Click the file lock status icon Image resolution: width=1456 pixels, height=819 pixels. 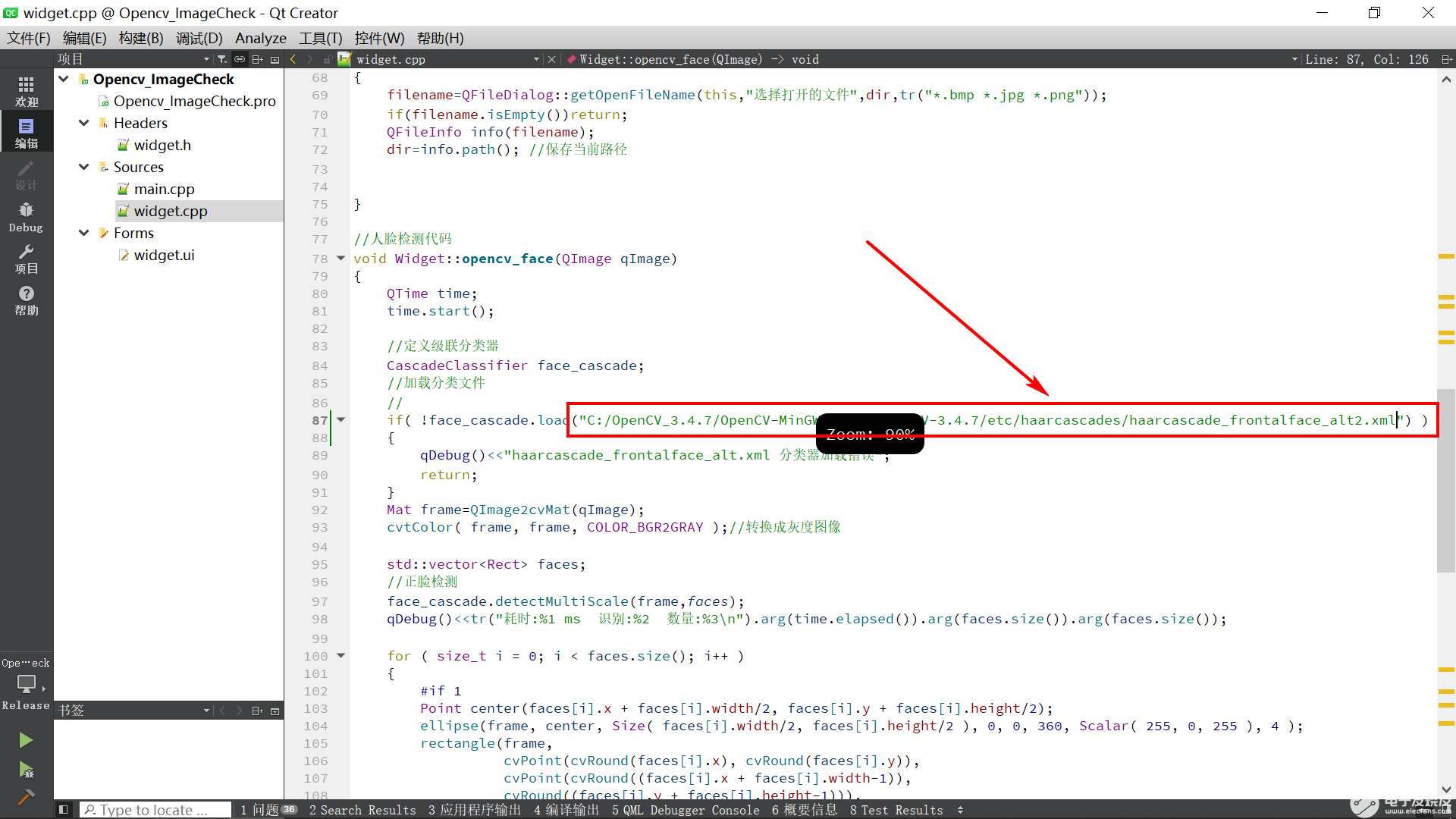tap(327, 59)
